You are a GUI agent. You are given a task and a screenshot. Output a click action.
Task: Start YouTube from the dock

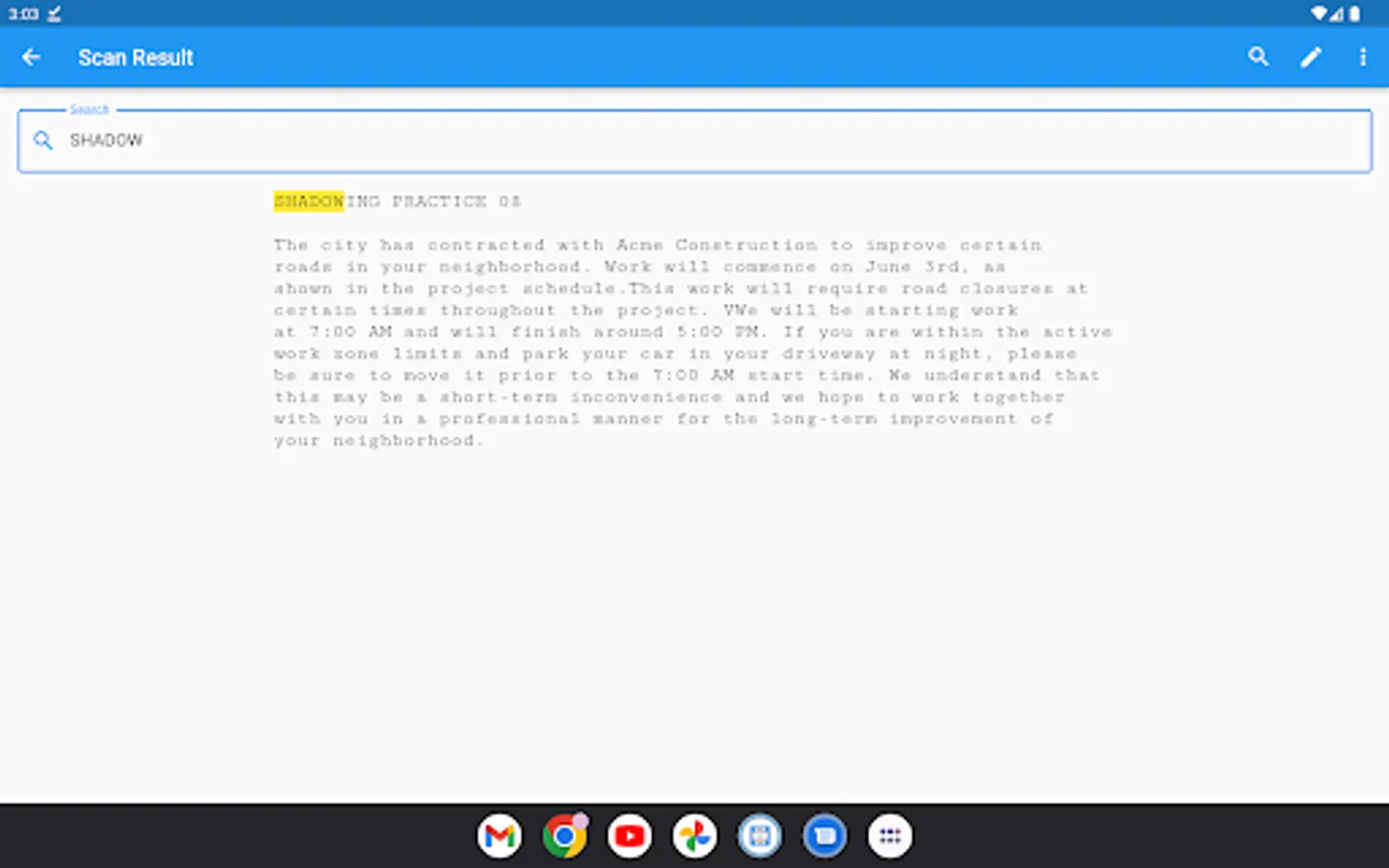(629, 835)
